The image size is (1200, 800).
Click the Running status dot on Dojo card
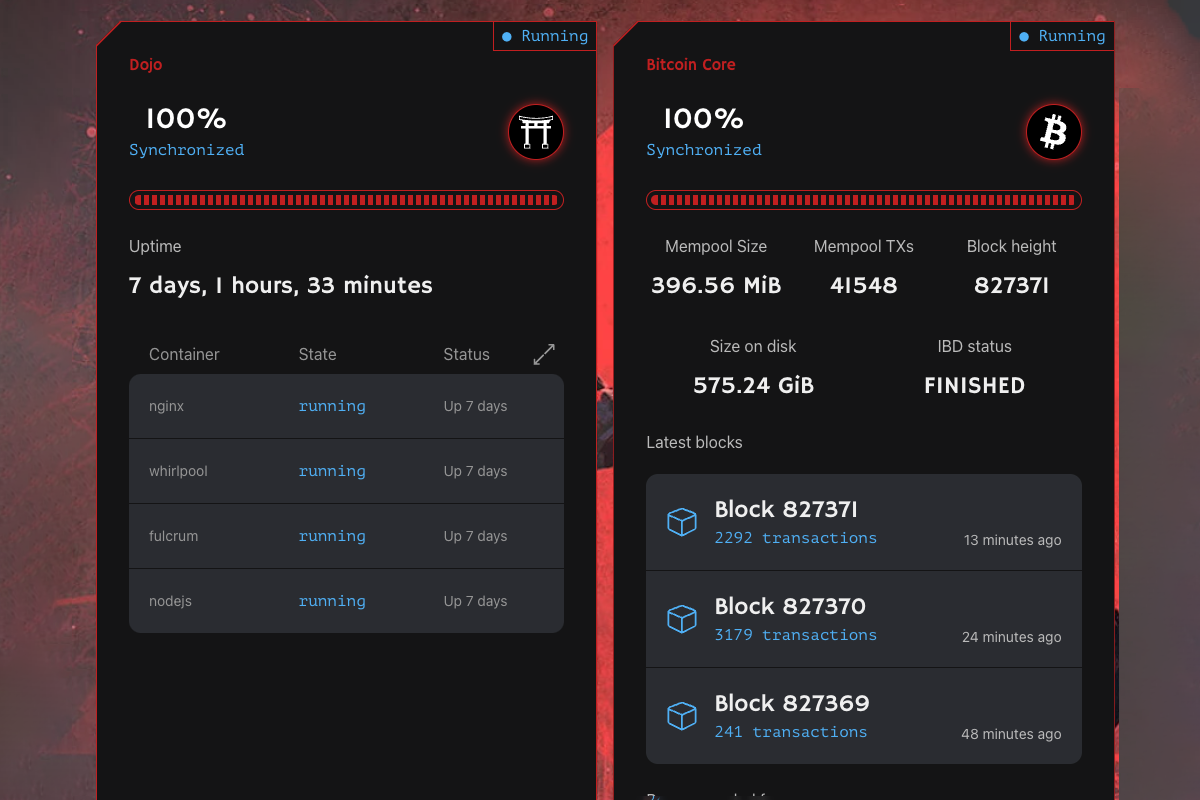507,37
